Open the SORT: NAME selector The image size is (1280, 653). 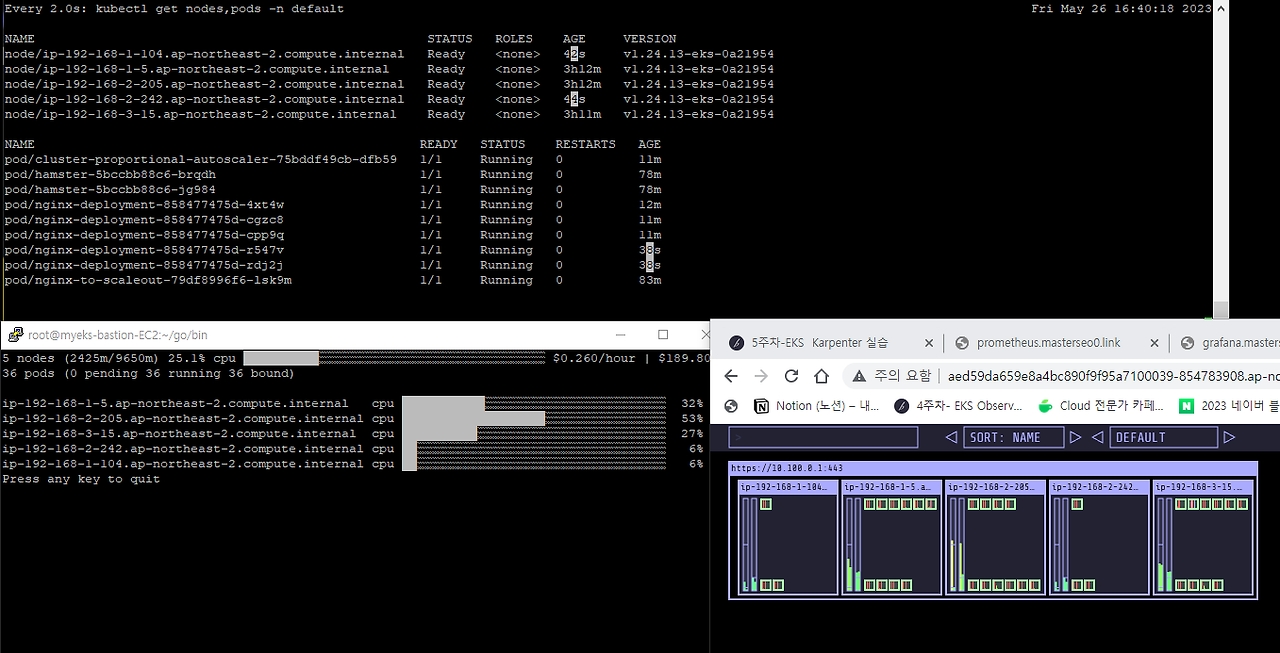(1013, 437)
